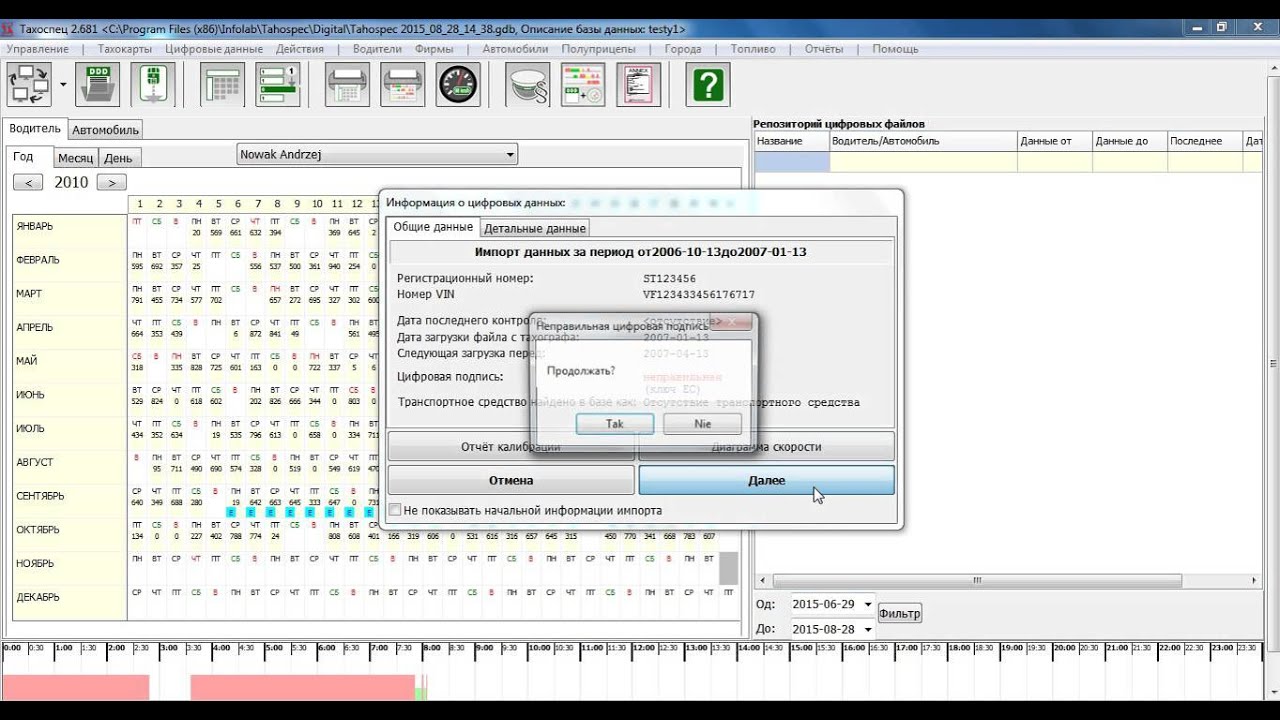Click the numbered list sort icon

click(278, 84)
